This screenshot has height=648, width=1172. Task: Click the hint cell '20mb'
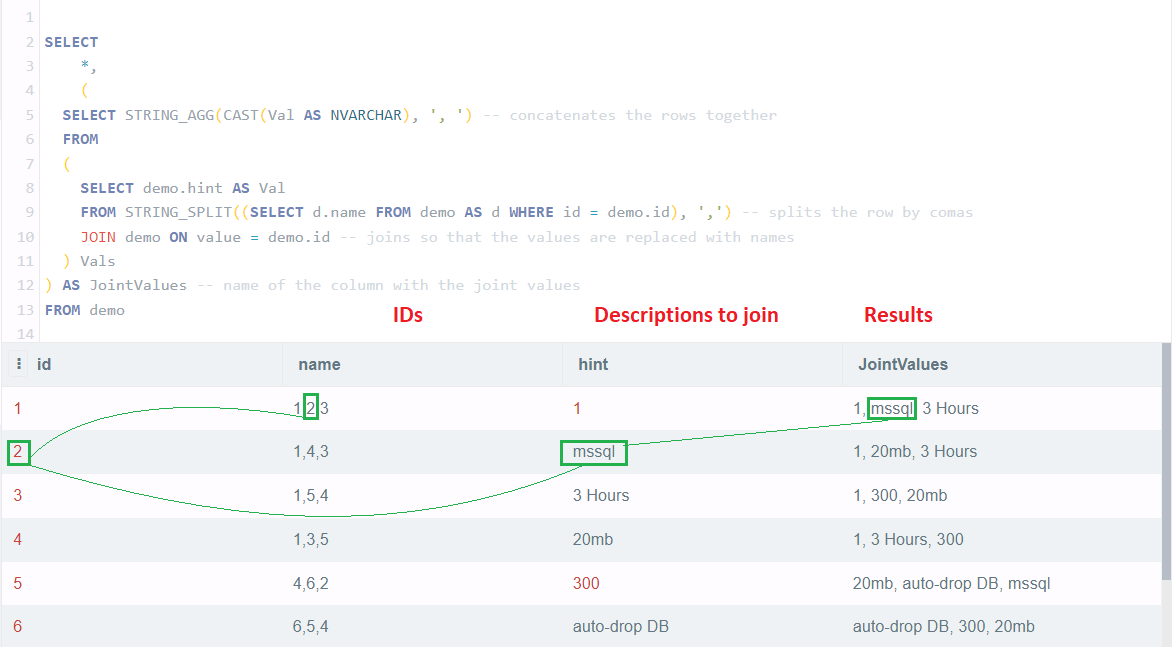pos(593,540)
